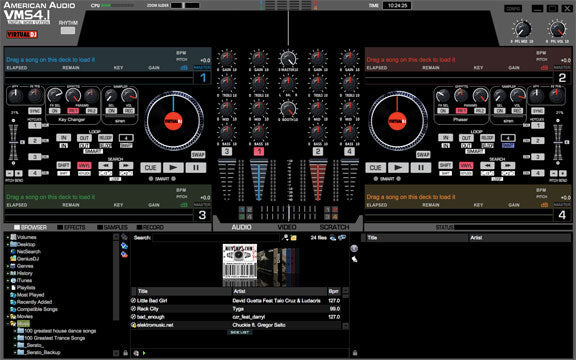This screenshot has width=576, height=360.
Task: Click the NetSearch globe icon
Action: click(13, 252)
